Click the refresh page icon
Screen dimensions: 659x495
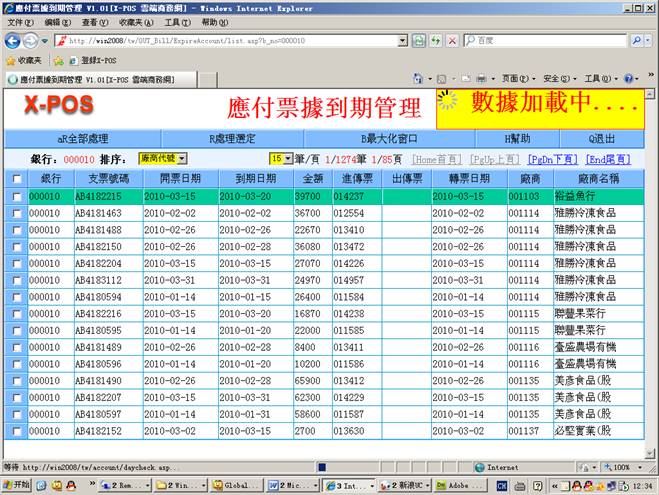tap(433, 40)
